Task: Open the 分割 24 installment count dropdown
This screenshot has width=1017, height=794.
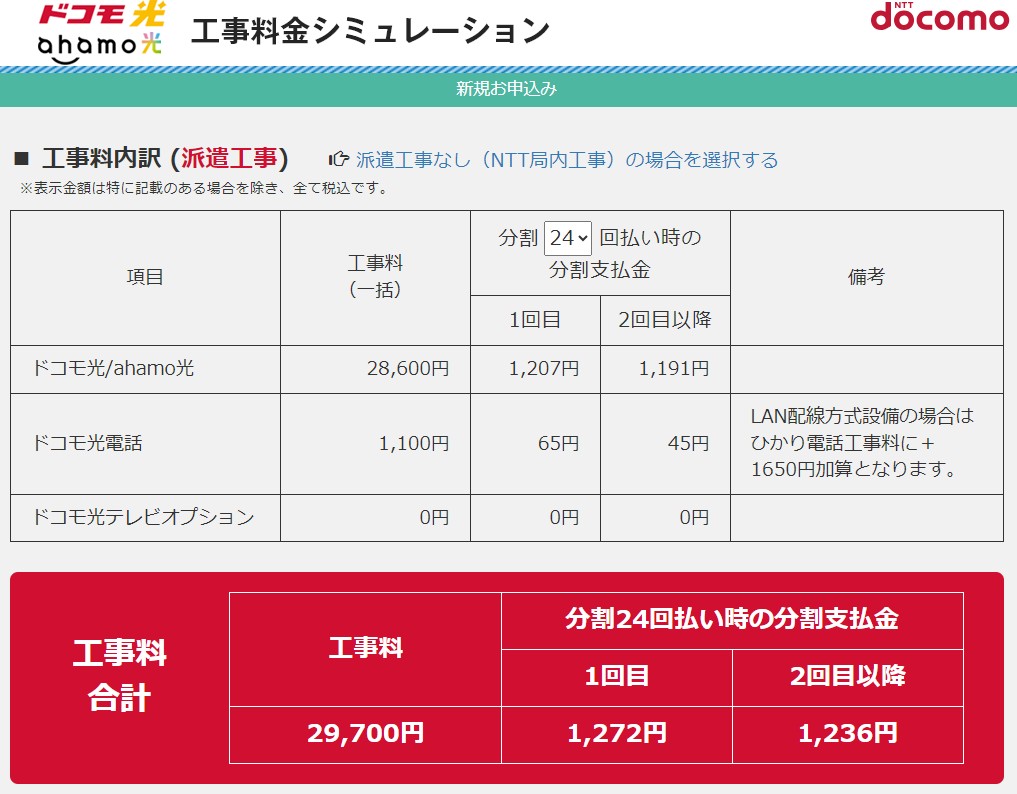Action: (x=568, y=238)
